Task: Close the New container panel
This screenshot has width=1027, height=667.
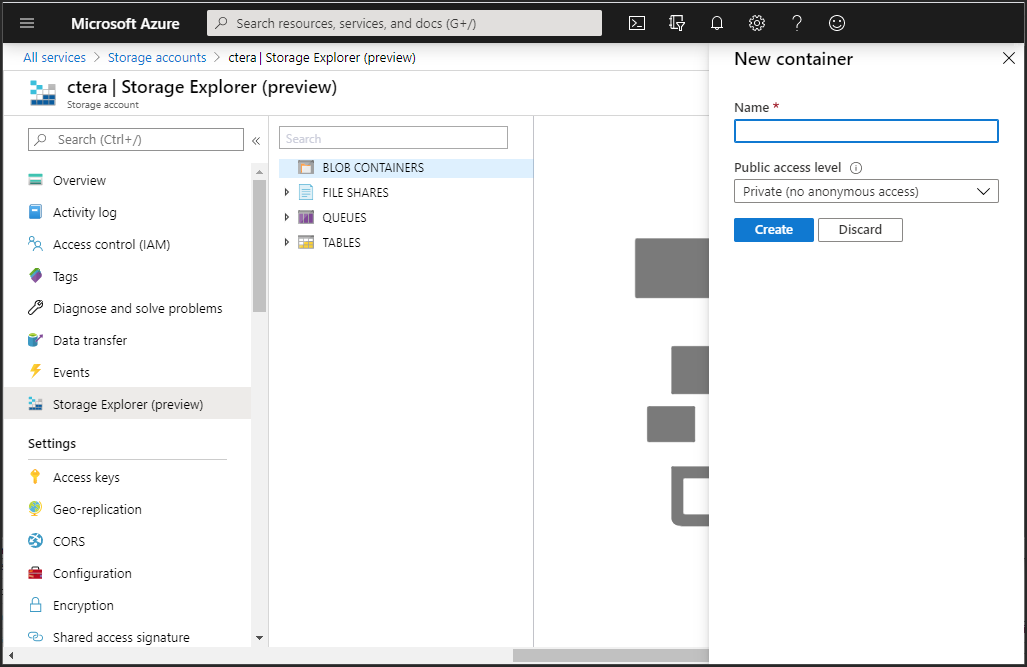Action: (1009, 58)
